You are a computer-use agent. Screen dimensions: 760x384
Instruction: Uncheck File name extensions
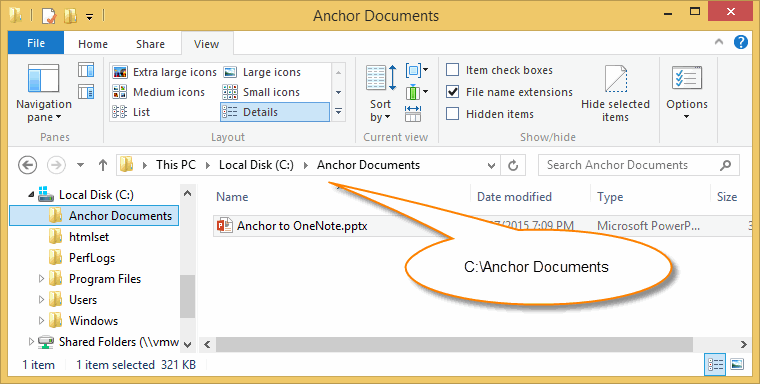(452, 92)
